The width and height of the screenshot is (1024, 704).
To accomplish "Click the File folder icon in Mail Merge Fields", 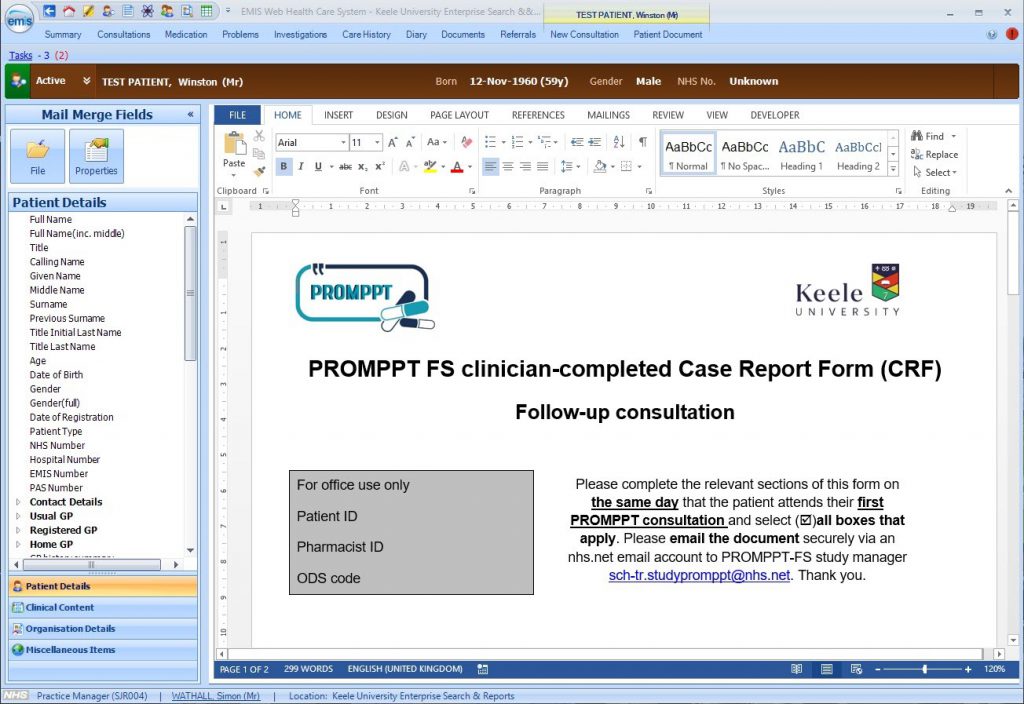I will coord(37,156).
